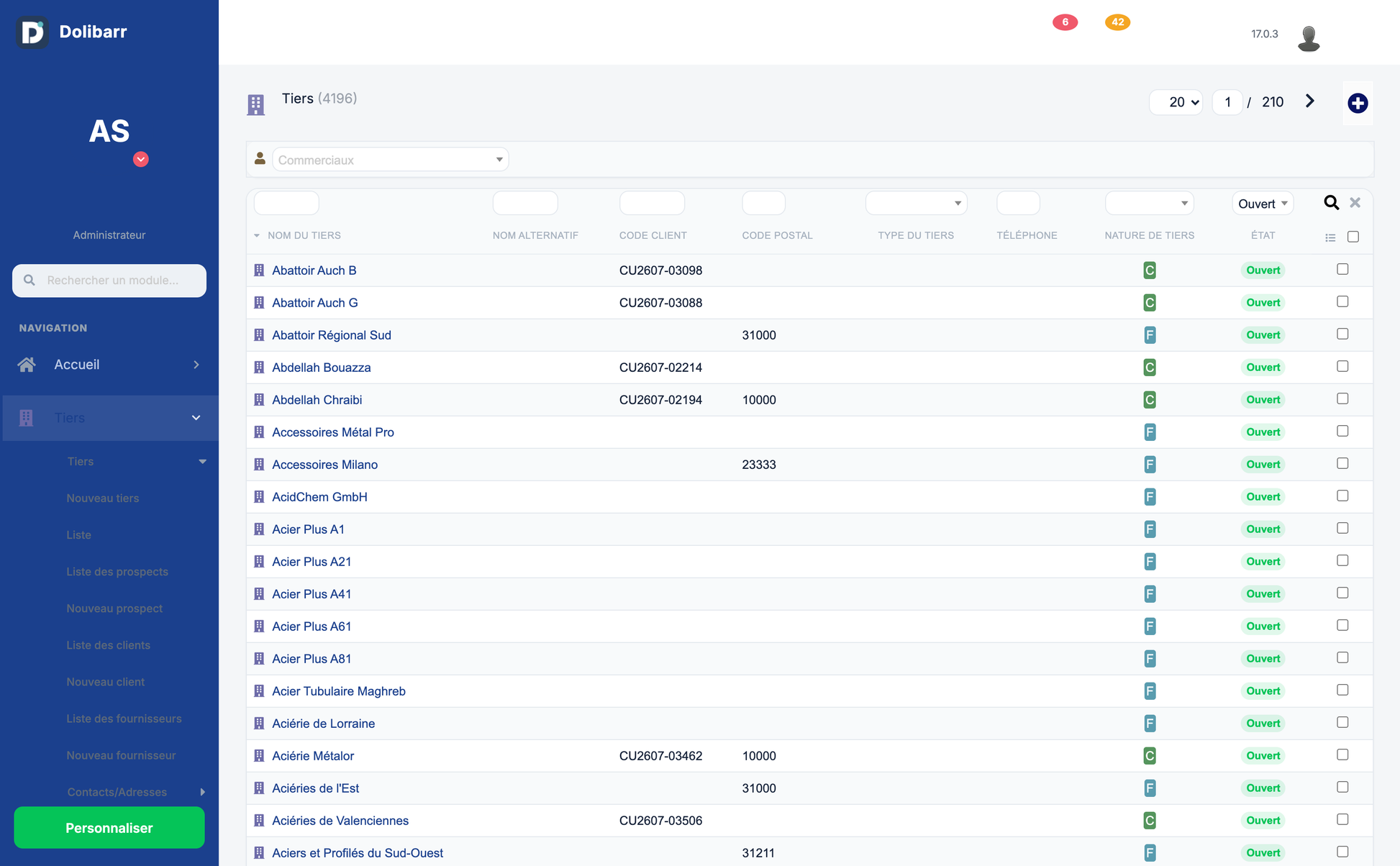The height and width of the screenshot is (866, 1400).
Task: Click building icon beside Accessoires Milano
Action: [259, 465]
